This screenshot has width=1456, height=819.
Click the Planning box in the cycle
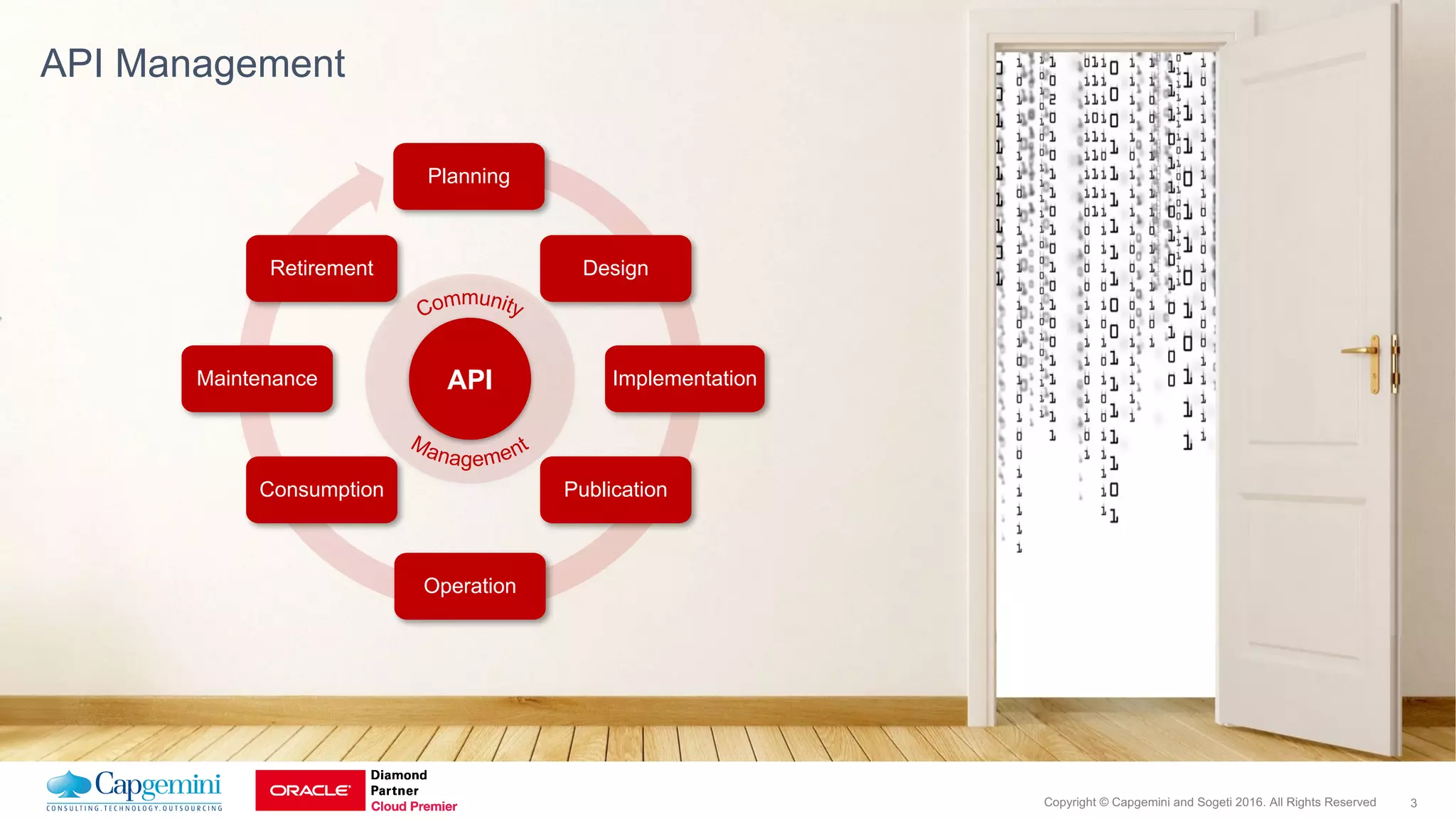(x=469, y=176)
